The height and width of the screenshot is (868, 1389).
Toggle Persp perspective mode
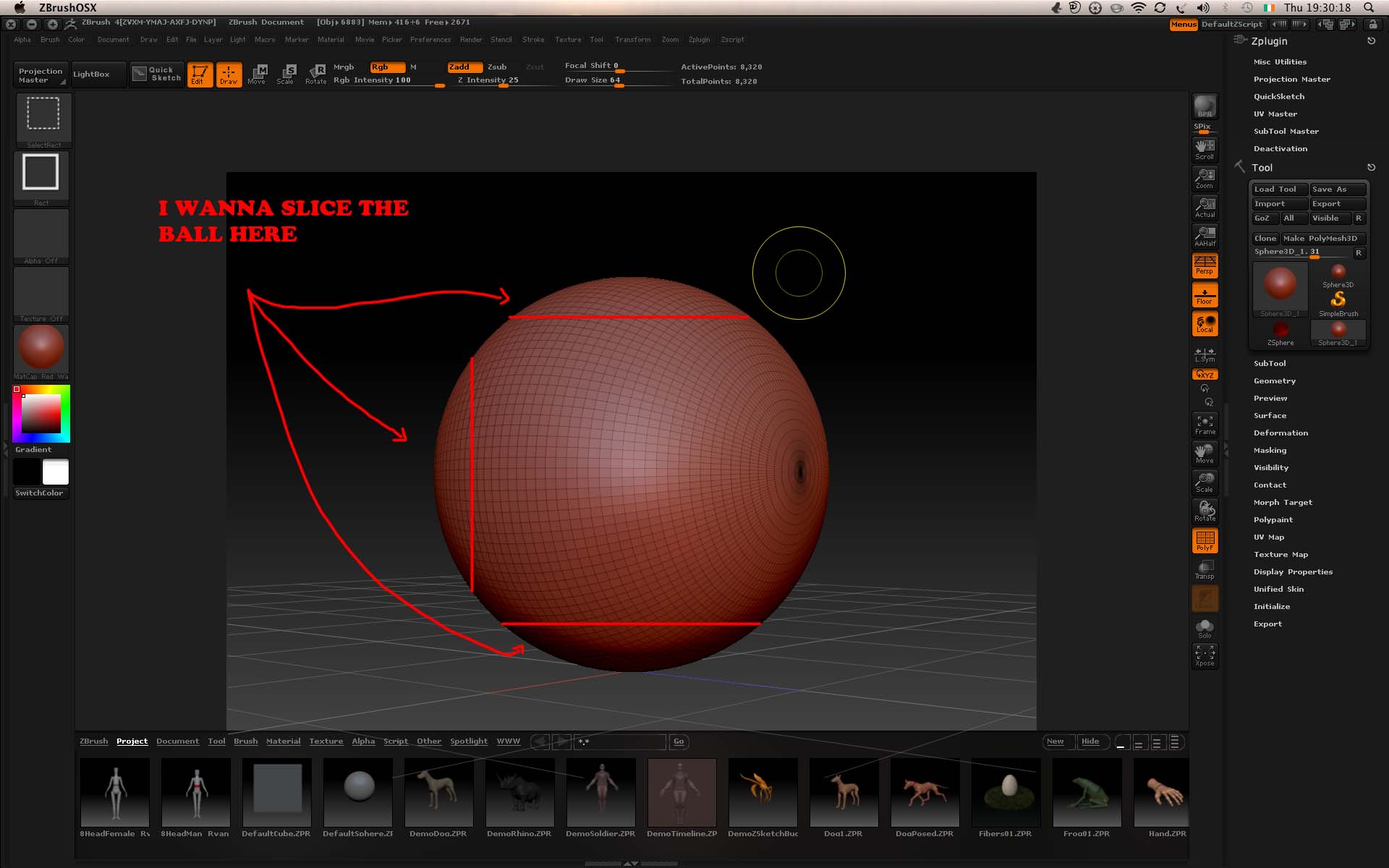coord(1205,265)
